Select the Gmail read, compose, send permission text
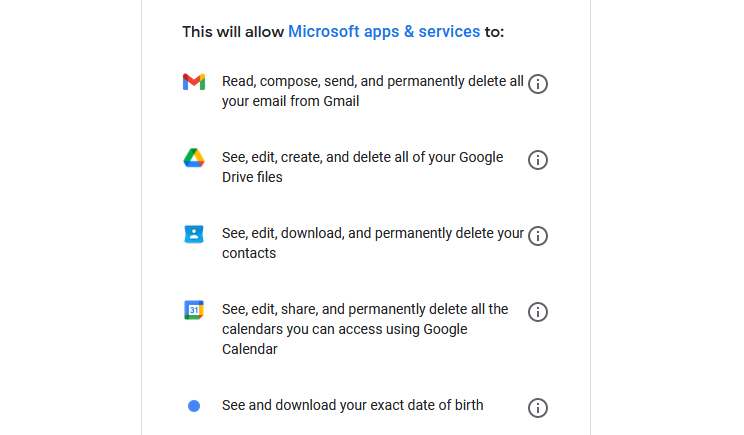This screenshot has height=435, width=744. (372, 91)
